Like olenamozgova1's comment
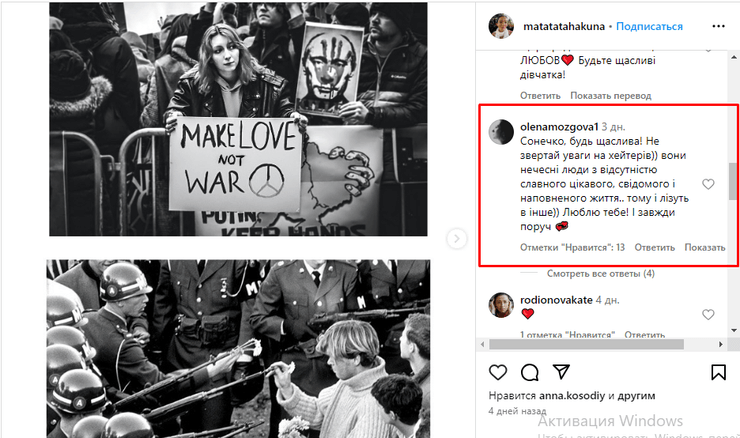 (x=708, y=185)
